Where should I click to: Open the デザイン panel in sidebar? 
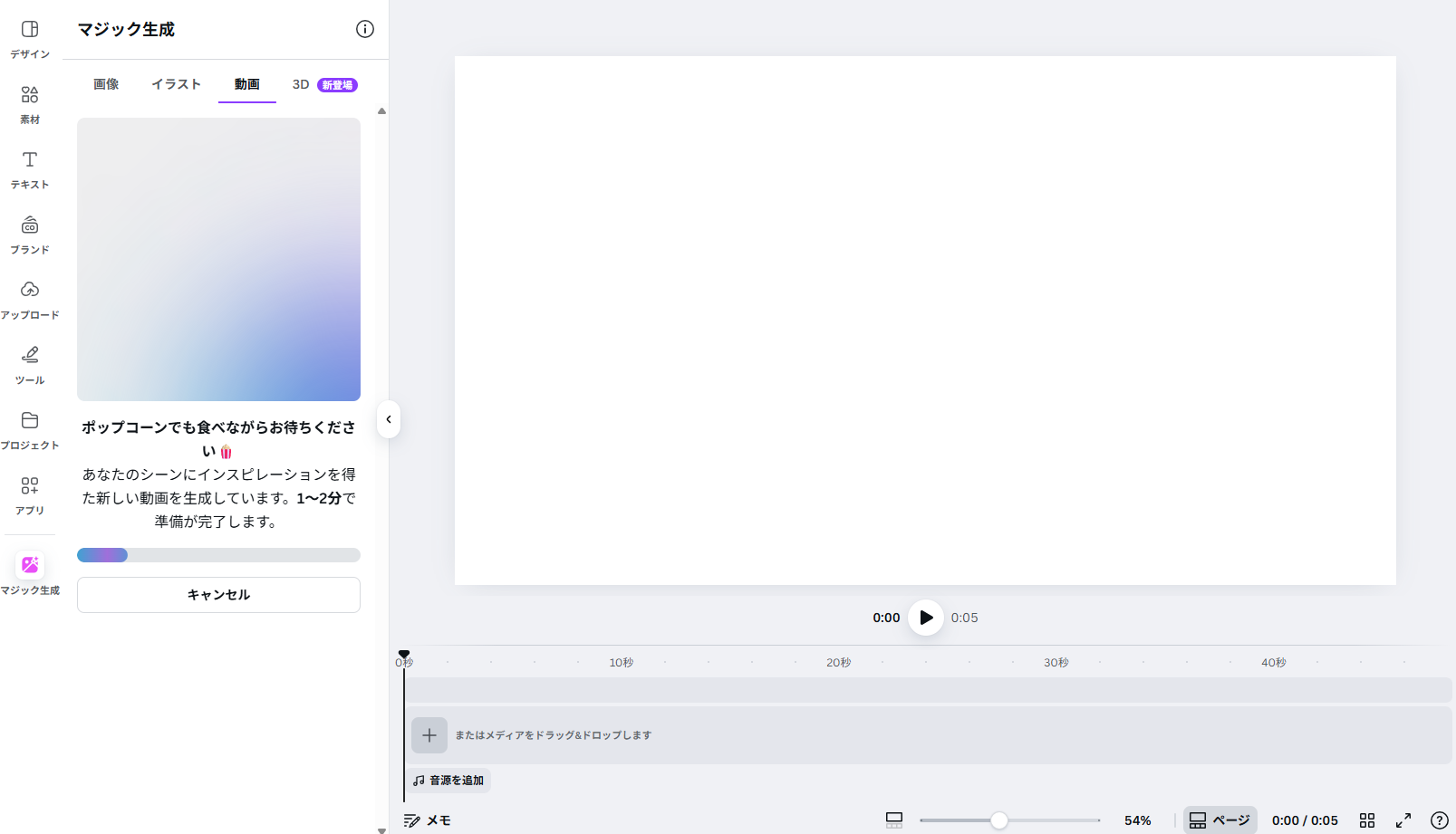pos(30,39)
